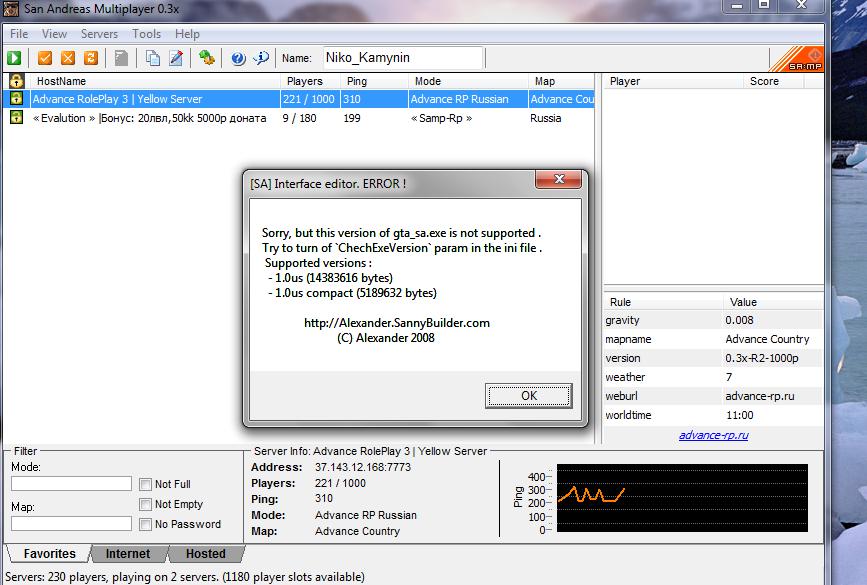Click the Mode filter text field
867x585 pixels.
pyautogui.click(x=71, y=484)
